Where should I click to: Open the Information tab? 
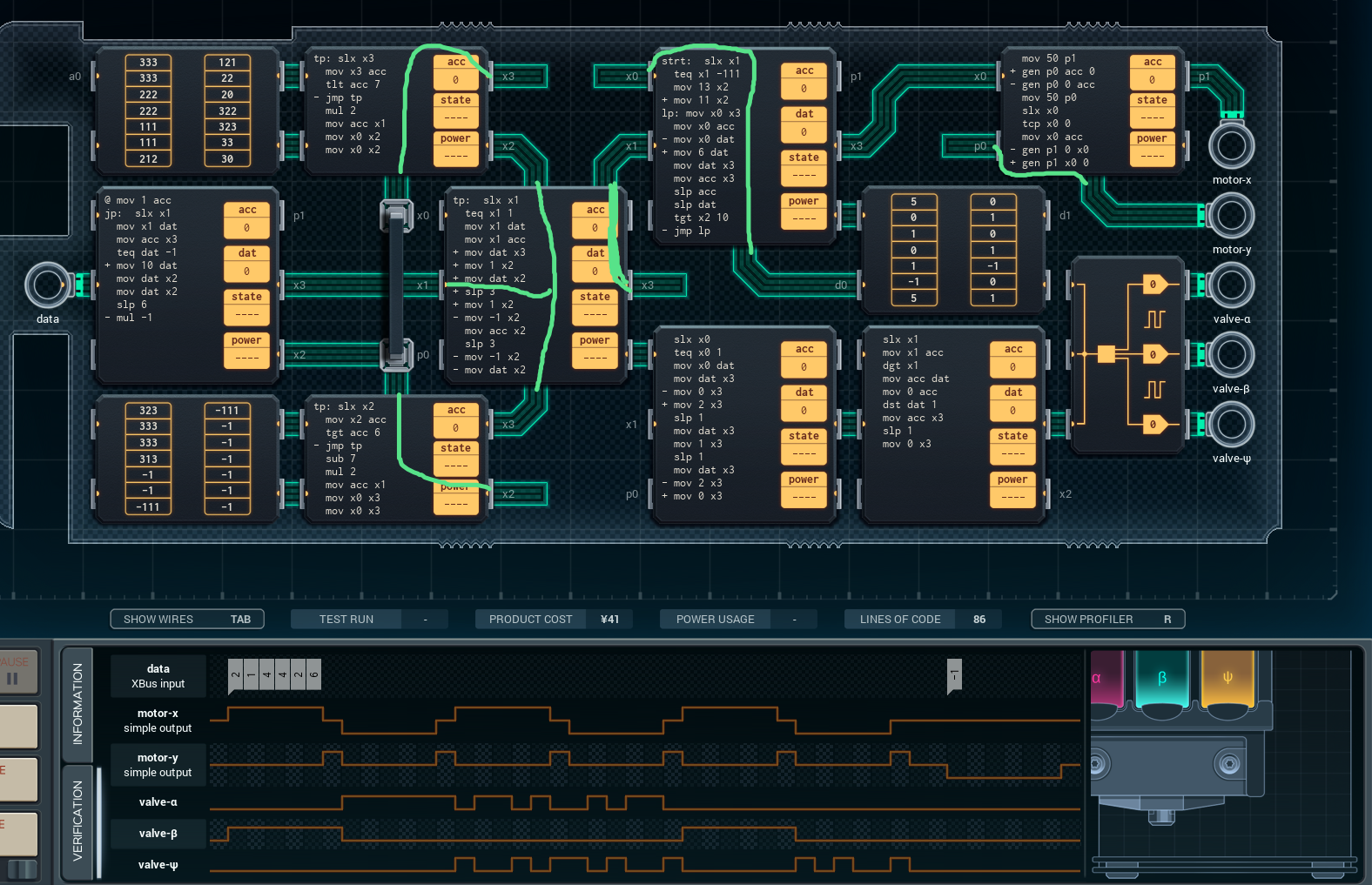click(77, 703)
